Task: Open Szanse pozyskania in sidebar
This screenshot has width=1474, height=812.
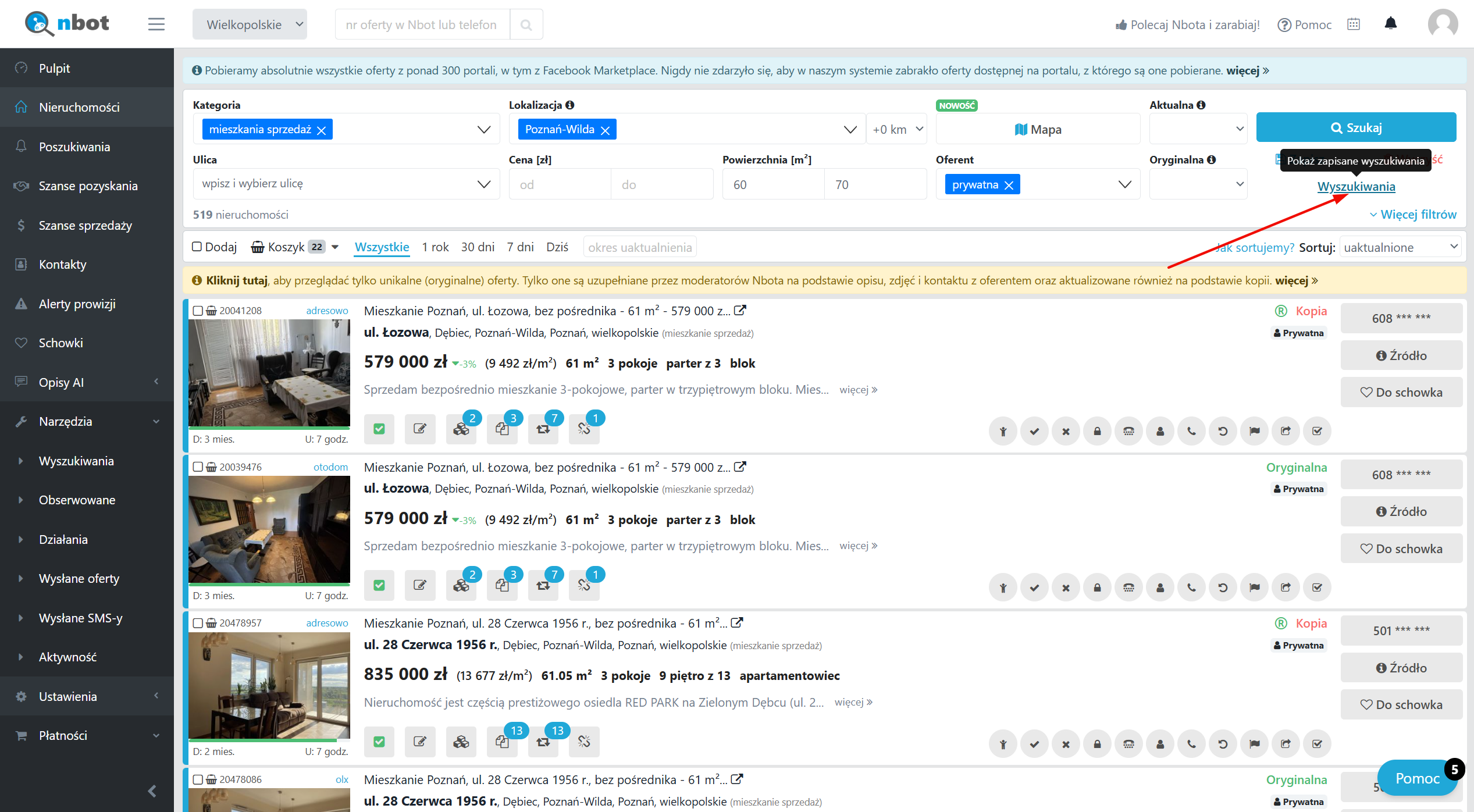Action: click(88, 186)
